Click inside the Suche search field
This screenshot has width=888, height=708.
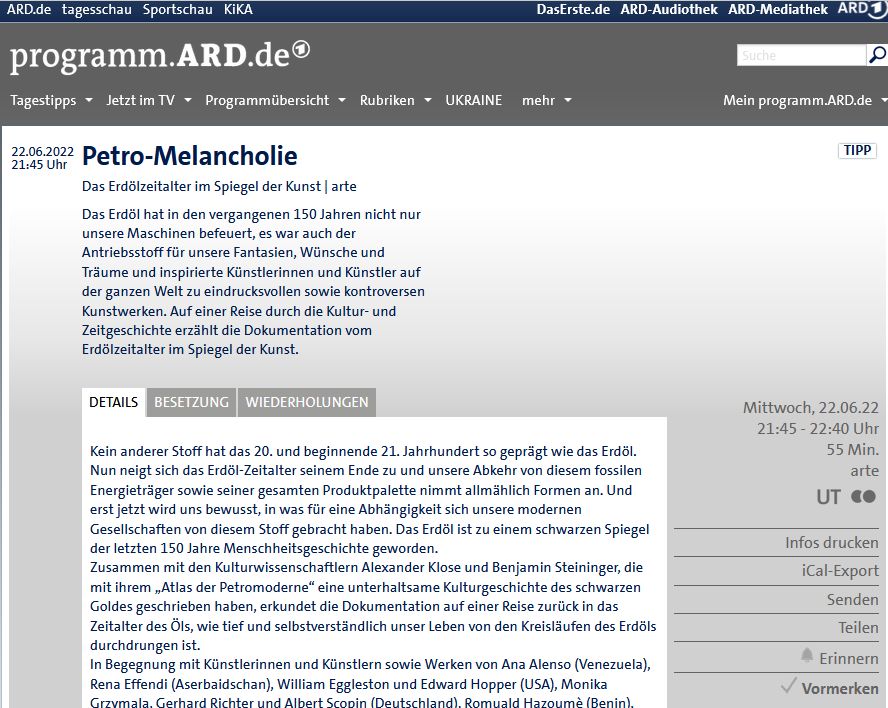click(801, 55)
